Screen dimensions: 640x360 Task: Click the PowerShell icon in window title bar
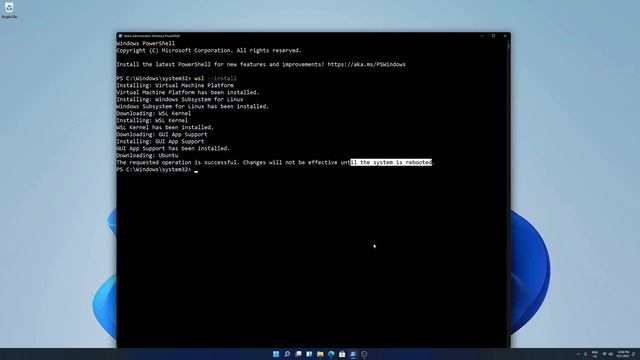pyautogui.click(x=120, y=36)
